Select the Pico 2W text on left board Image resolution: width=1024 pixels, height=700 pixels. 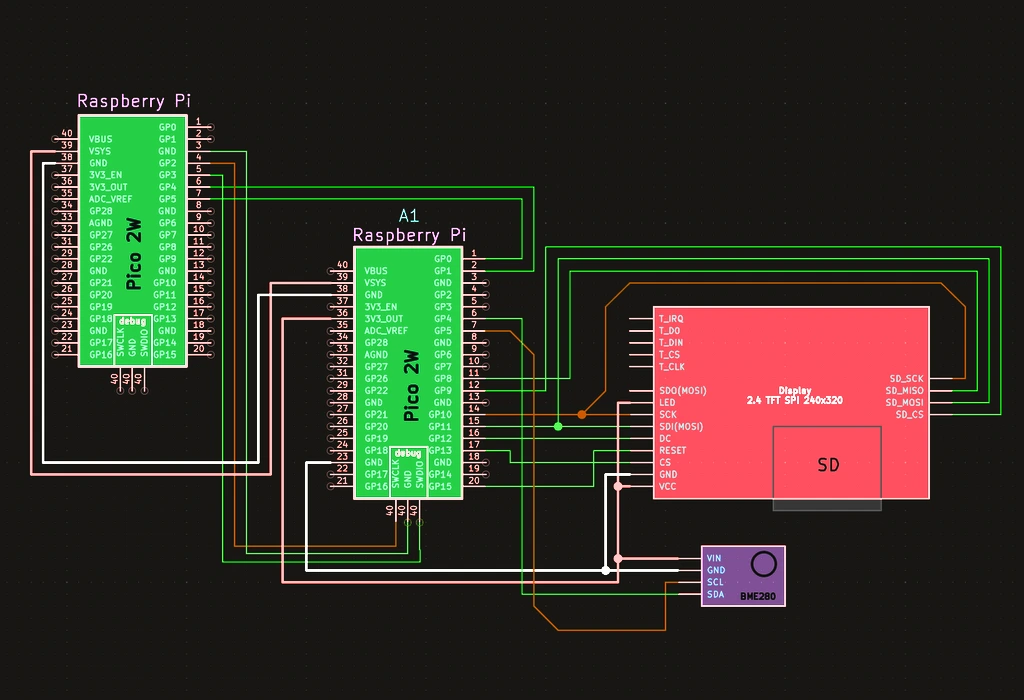click(x=134, y=253)
